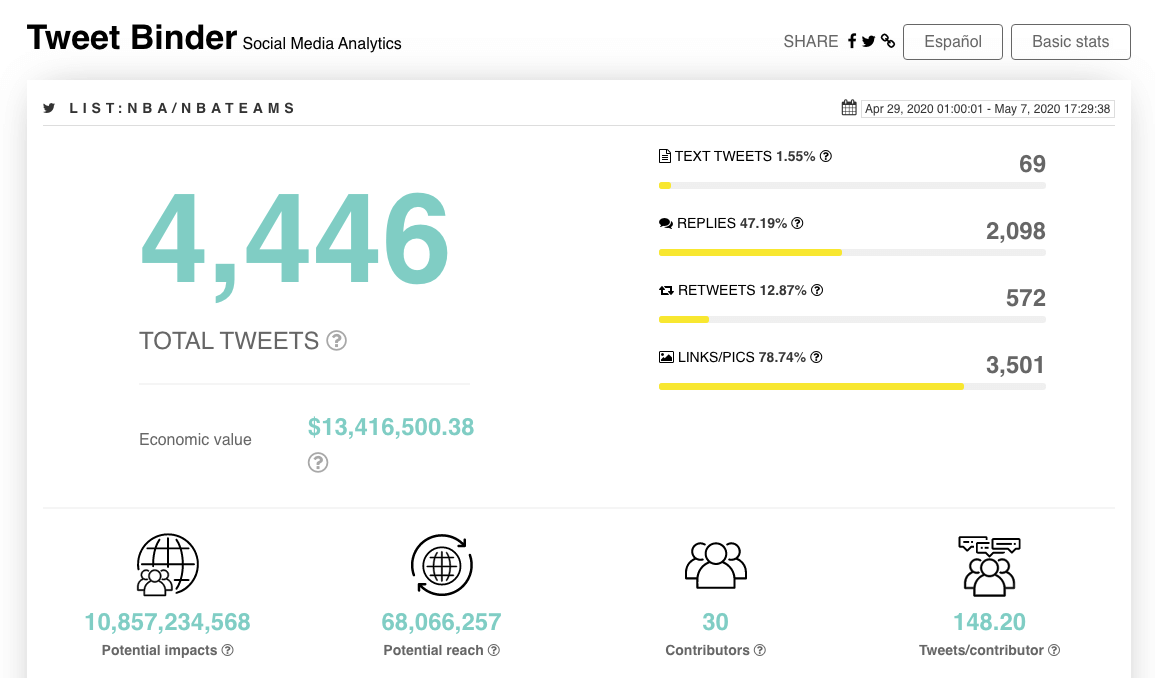1155x678 pixels.
Task: Click the SHARE label
Action: [810, 41]
